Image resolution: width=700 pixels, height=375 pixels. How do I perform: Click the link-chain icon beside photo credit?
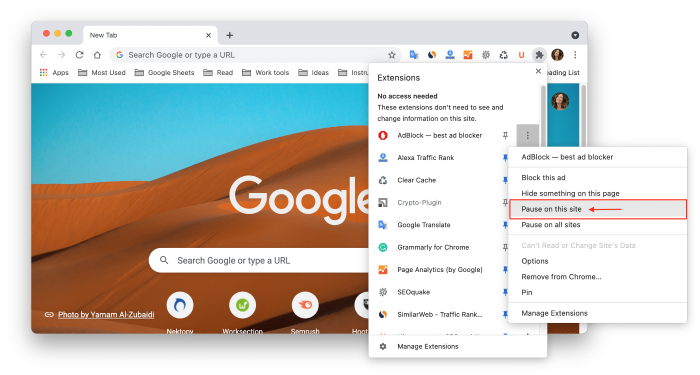coord(49,315)
